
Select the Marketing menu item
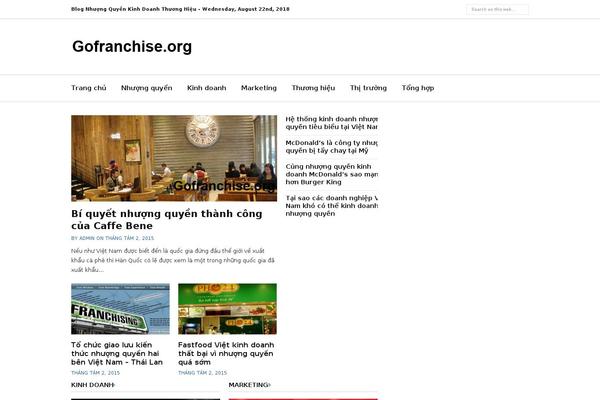point(259,88)
